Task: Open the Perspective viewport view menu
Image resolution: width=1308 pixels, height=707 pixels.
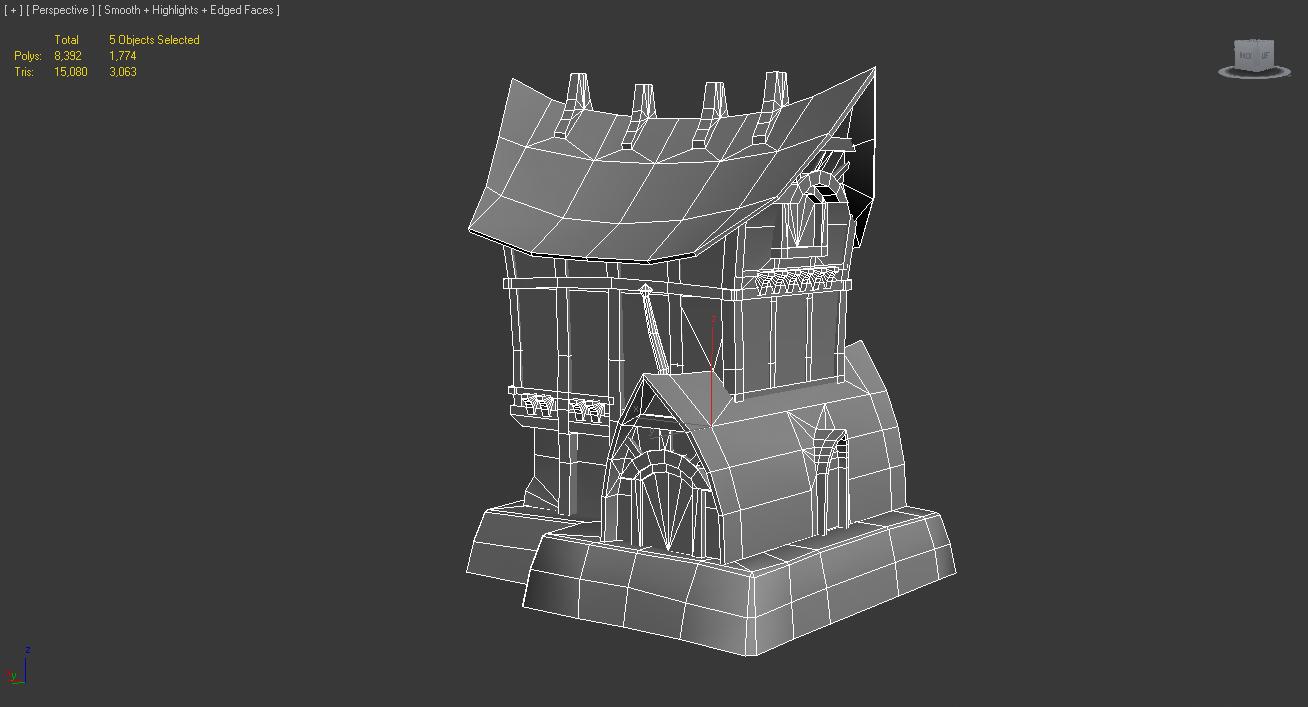Action: click(61, 10)
